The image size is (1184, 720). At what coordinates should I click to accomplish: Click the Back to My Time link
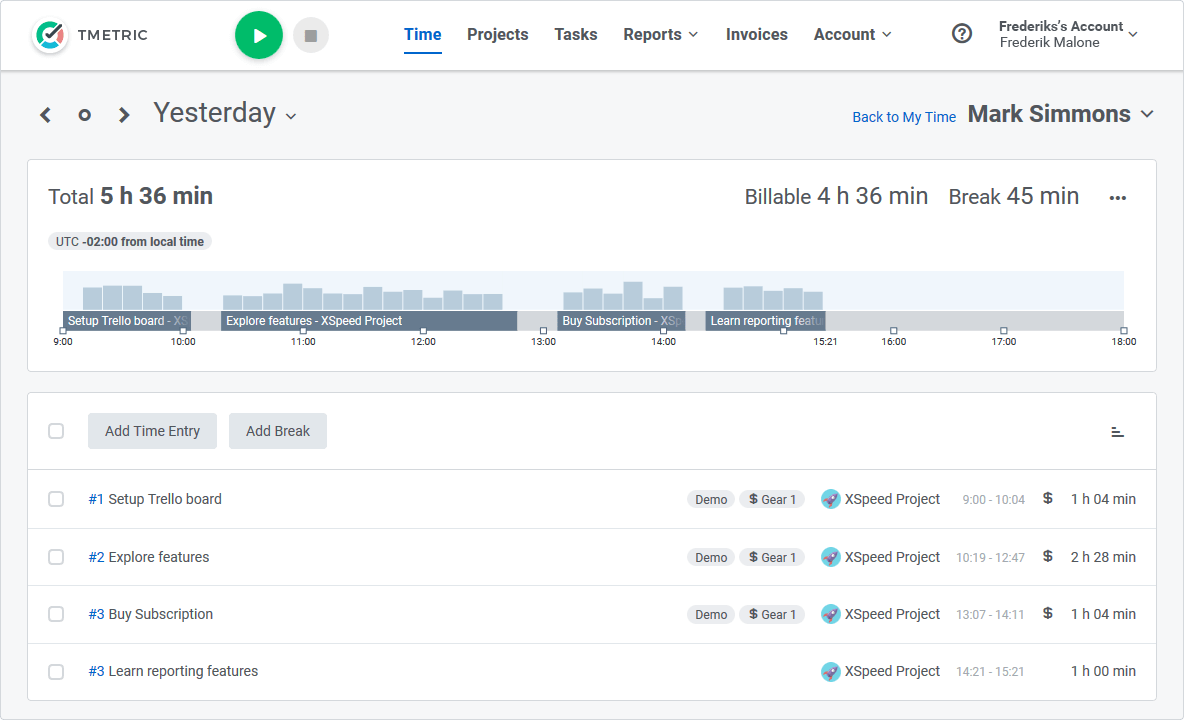[x=903, y=116]
